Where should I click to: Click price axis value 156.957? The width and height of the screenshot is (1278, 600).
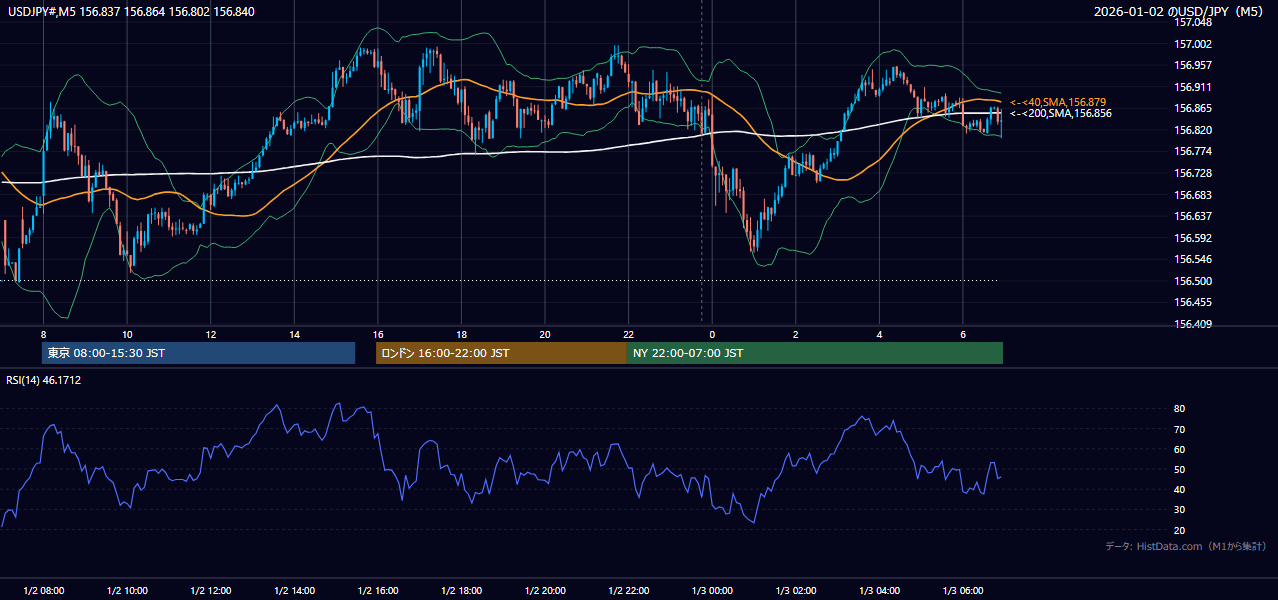pos(1193,65)
